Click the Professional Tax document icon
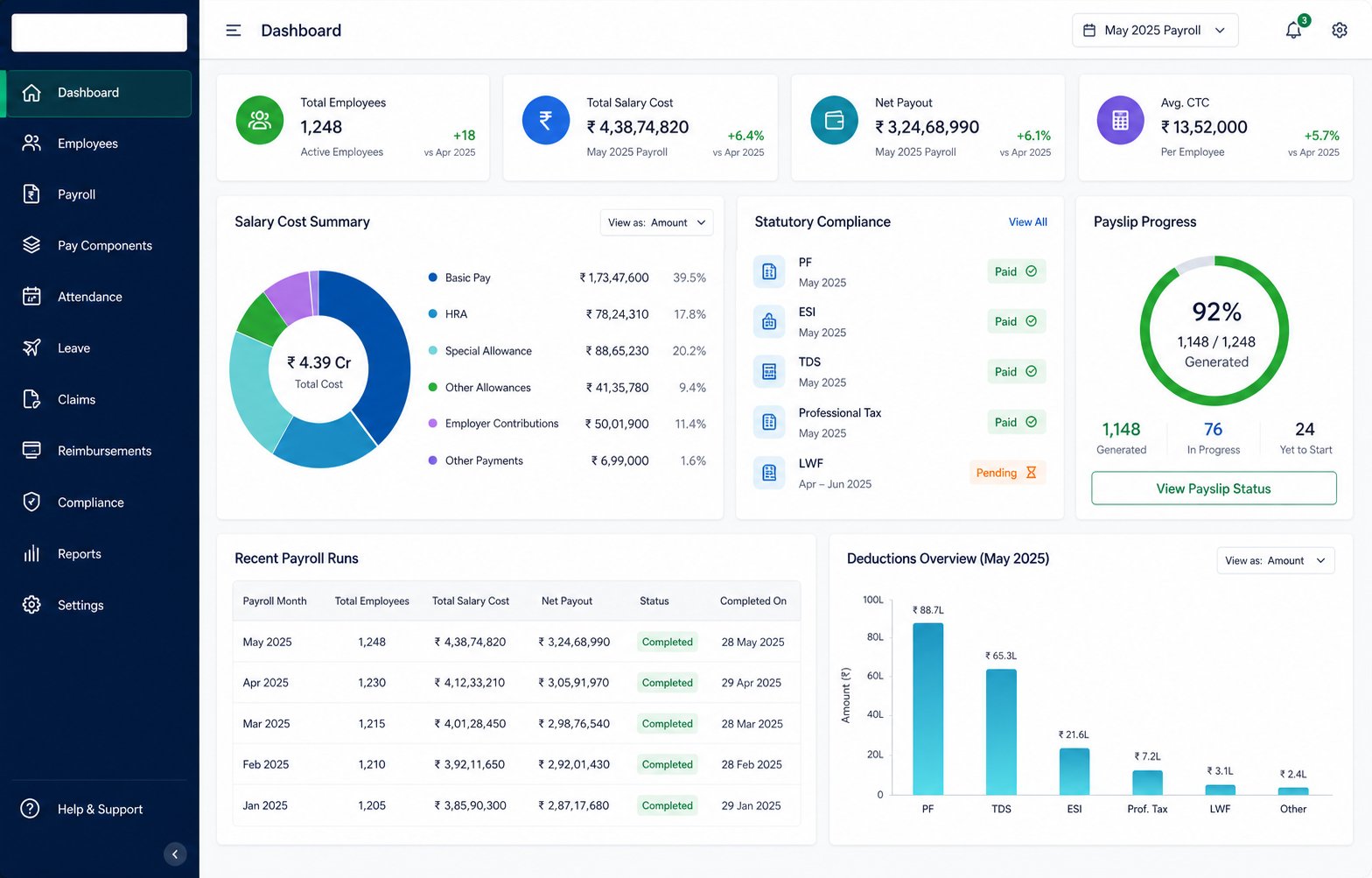1372x878 pixels. pos(769,422)
